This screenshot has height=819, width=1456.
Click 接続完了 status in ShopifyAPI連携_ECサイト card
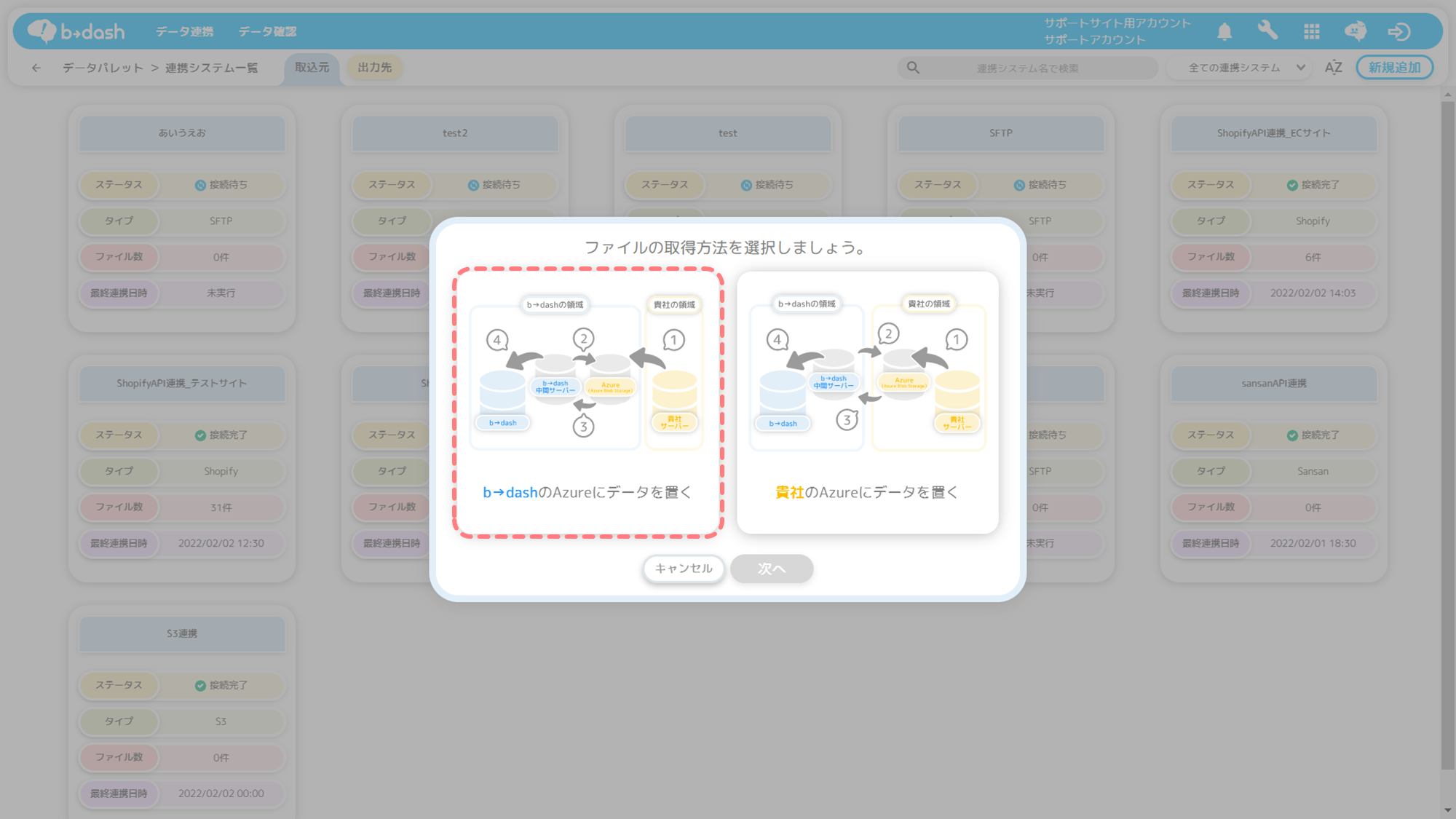click(1313, 185)
